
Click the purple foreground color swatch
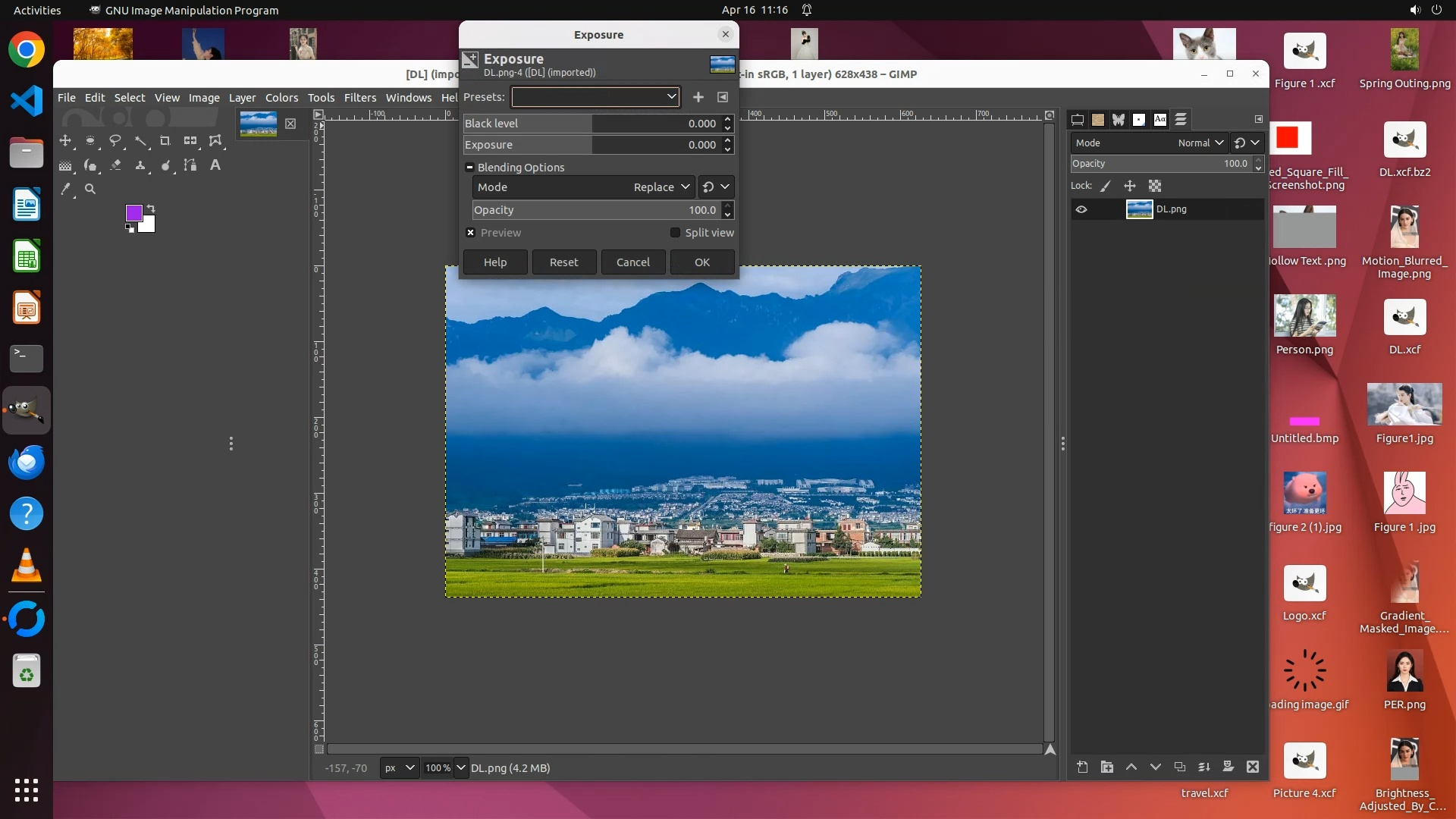(x=133, y=213)
